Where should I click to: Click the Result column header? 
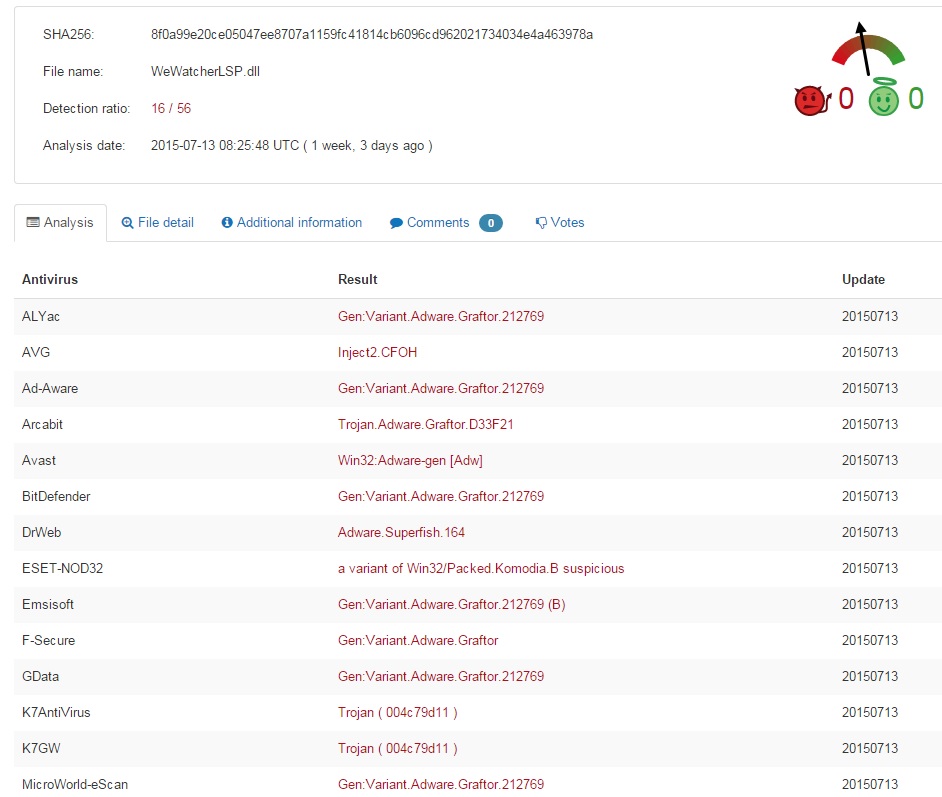(357, 279)
